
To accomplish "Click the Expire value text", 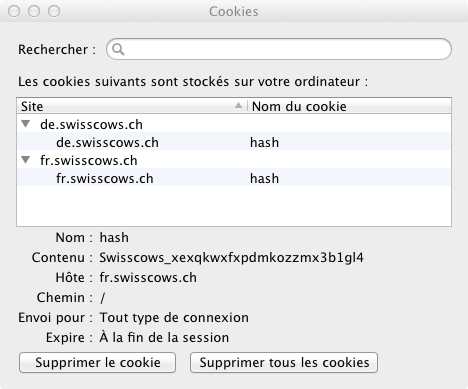I will click(x=164, y=337).
